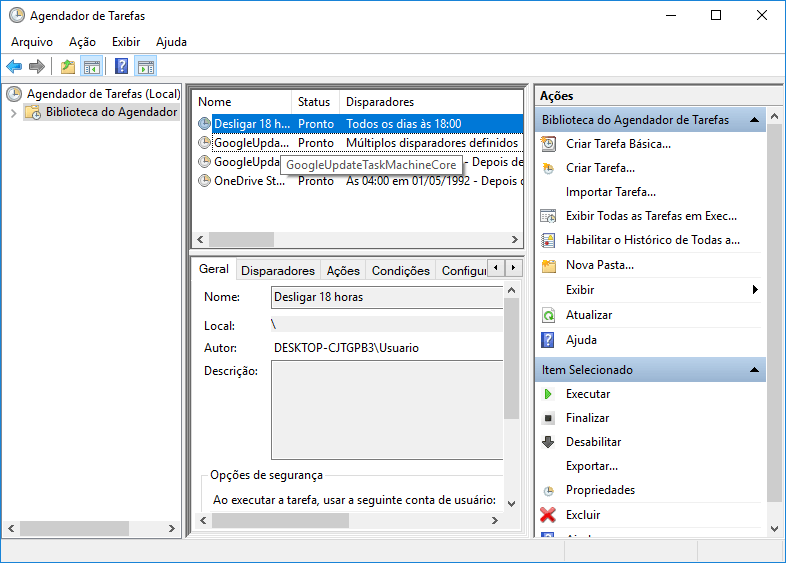Click the Nome field with Desligar 18 horas
Viewport: 786px width, 563px height.
tap(386, 297)
